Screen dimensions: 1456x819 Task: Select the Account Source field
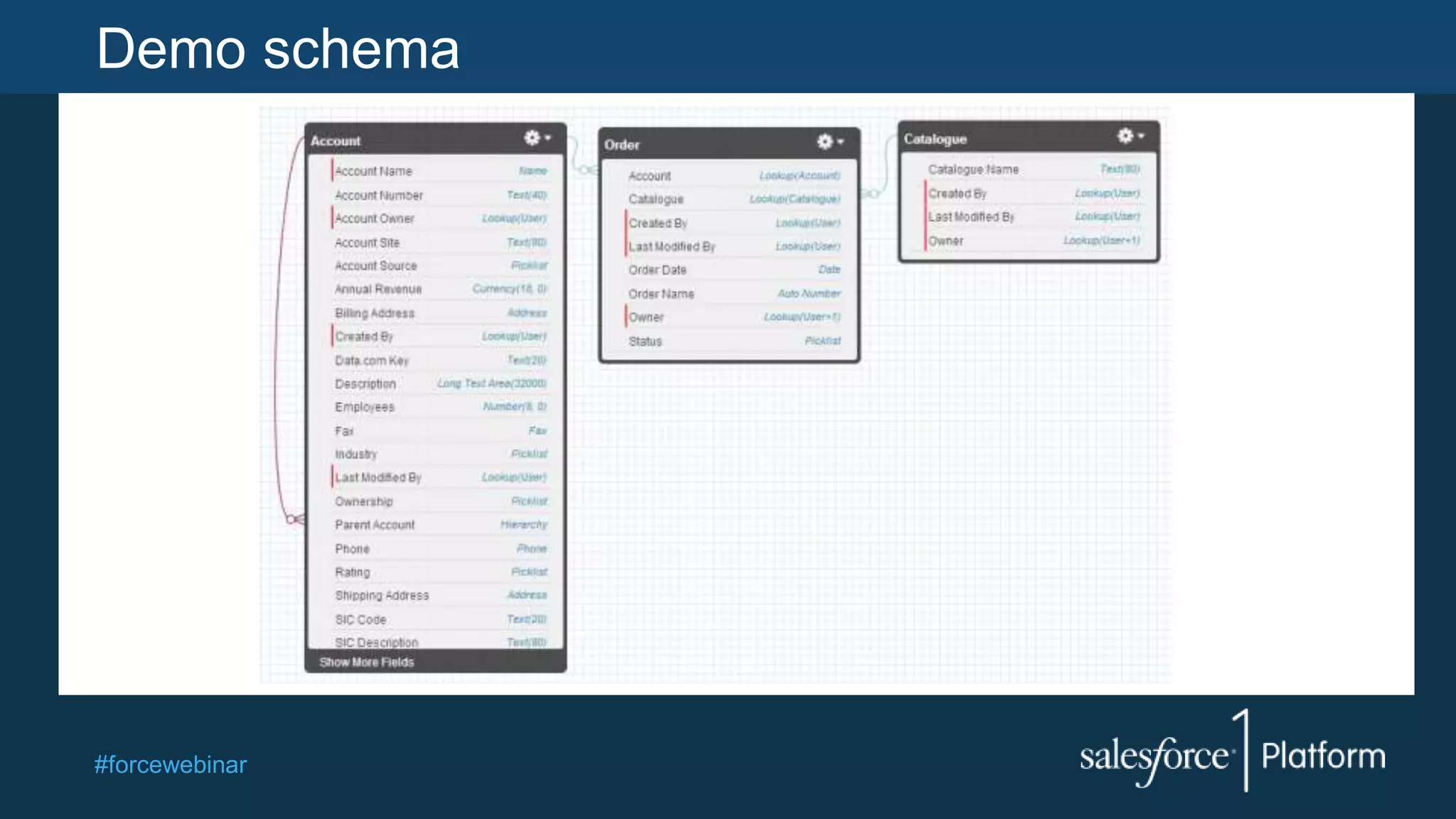[x=439, y=266]
